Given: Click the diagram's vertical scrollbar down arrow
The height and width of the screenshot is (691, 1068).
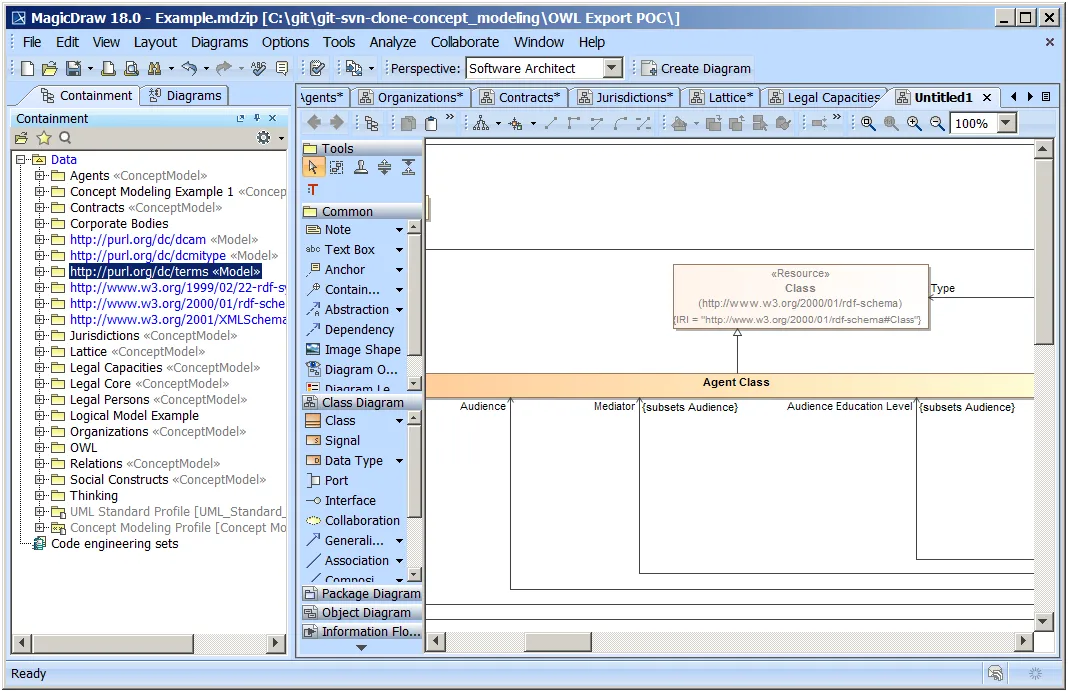Looking at the screenshot, I should pos(1043,620).
